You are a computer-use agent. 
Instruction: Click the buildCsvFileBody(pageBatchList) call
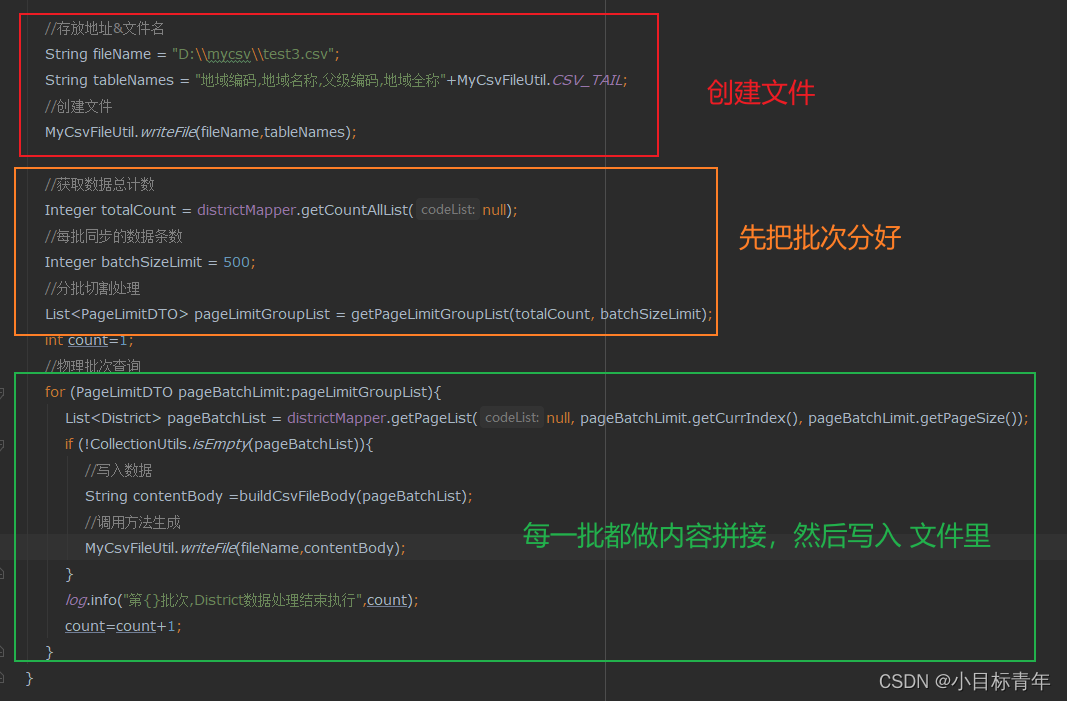click(x=353, y=496)
